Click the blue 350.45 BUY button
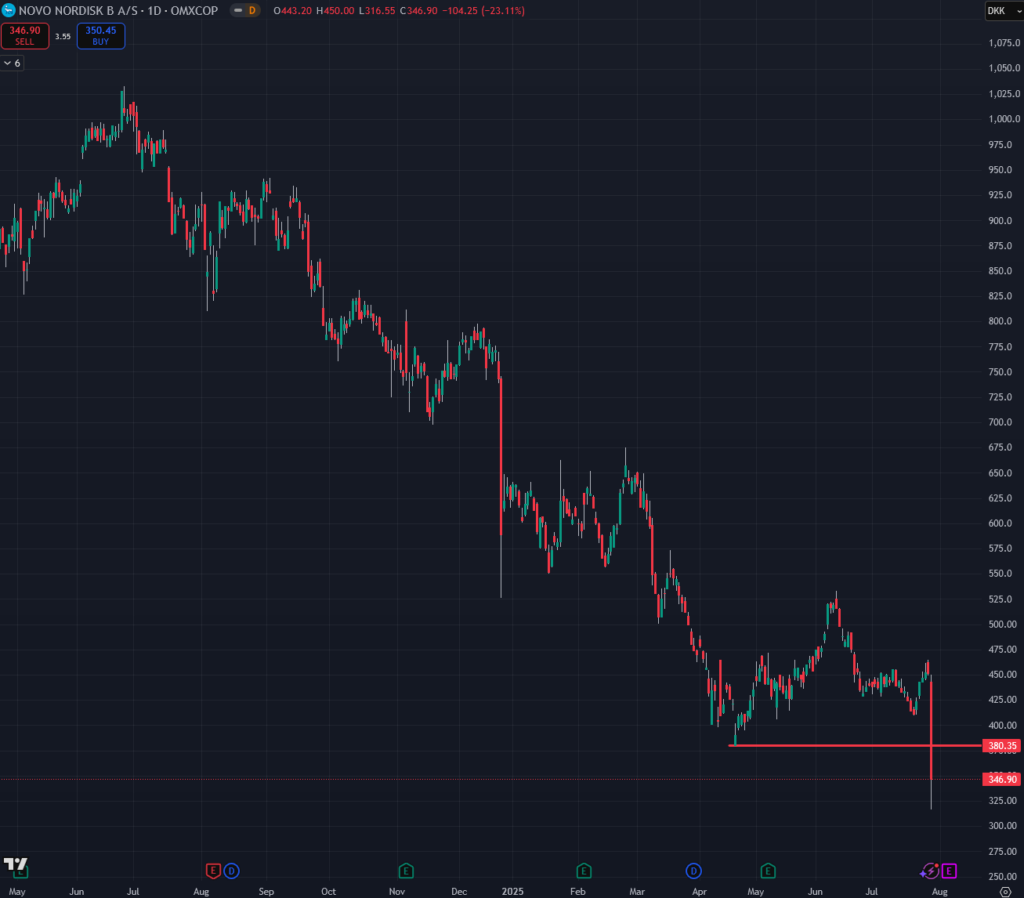Viewport: 1024px width, 898px height. coord(101,36)
